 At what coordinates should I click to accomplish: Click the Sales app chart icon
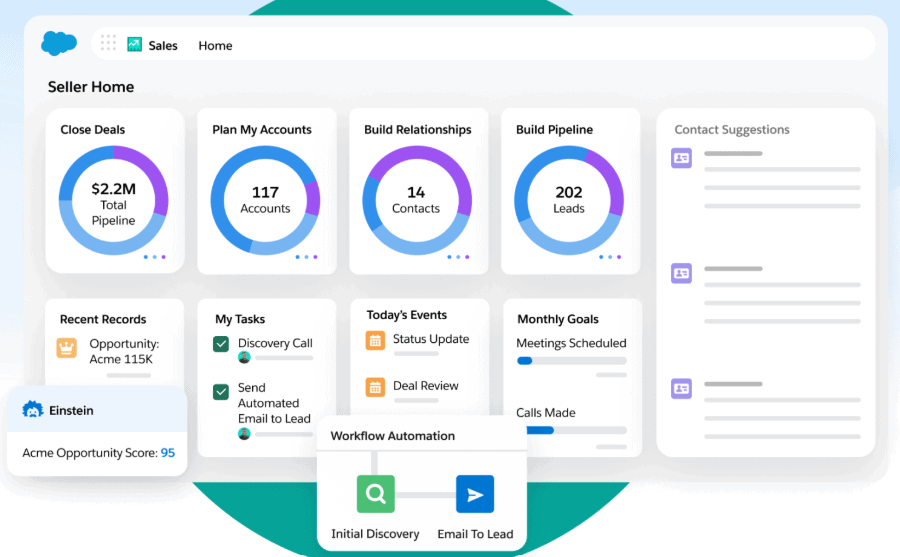pos(134,44)
